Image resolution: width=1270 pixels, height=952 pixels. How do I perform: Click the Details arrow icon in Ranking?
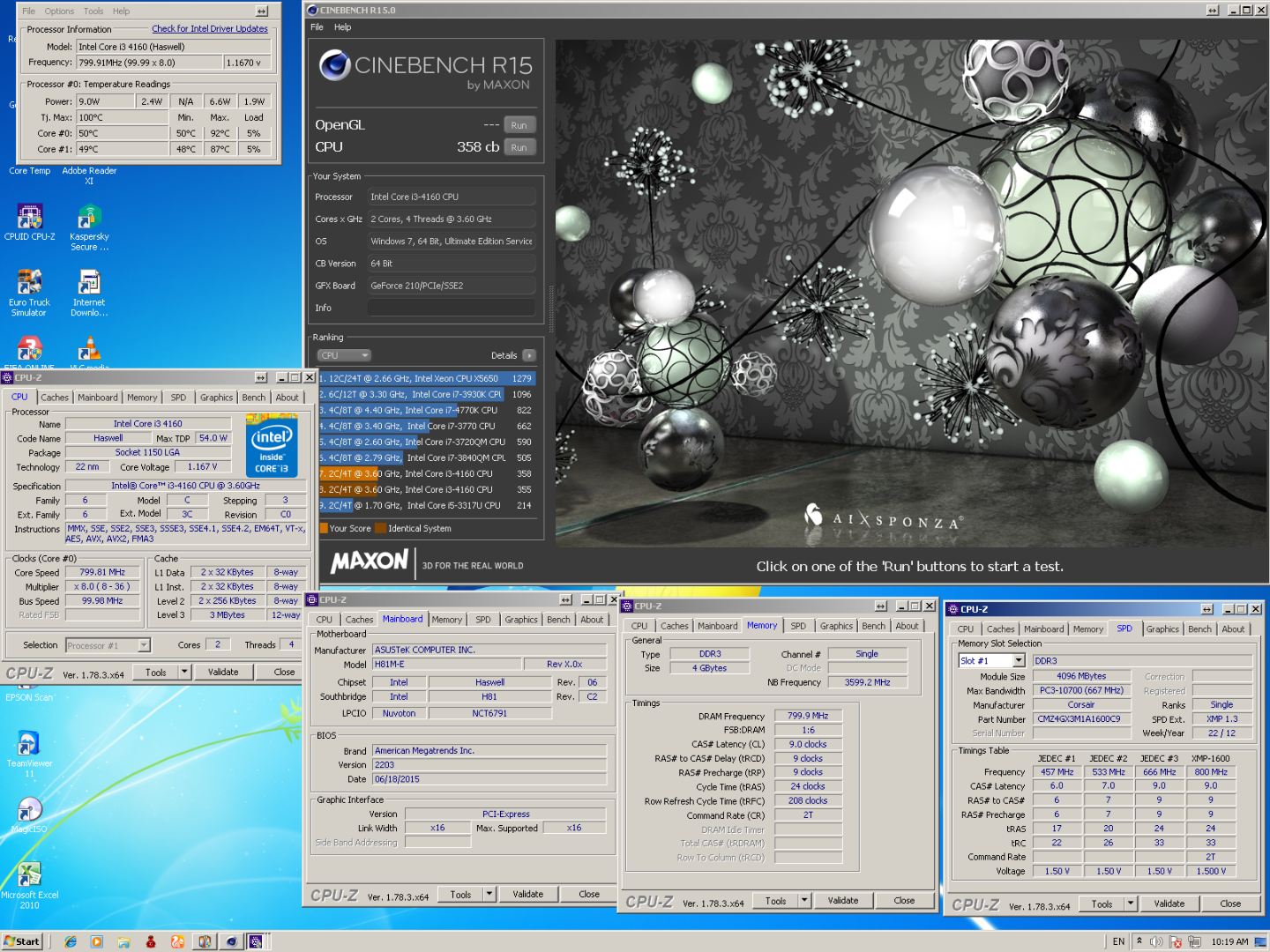(x=529, y=355)
